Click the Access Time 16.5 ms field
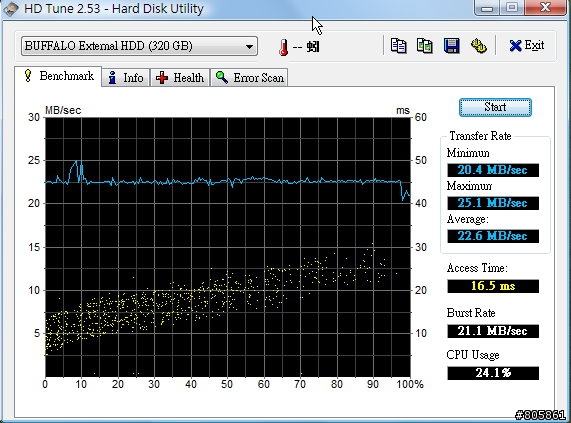The width and height of the screenshot is (571, 423). (493, 286)
